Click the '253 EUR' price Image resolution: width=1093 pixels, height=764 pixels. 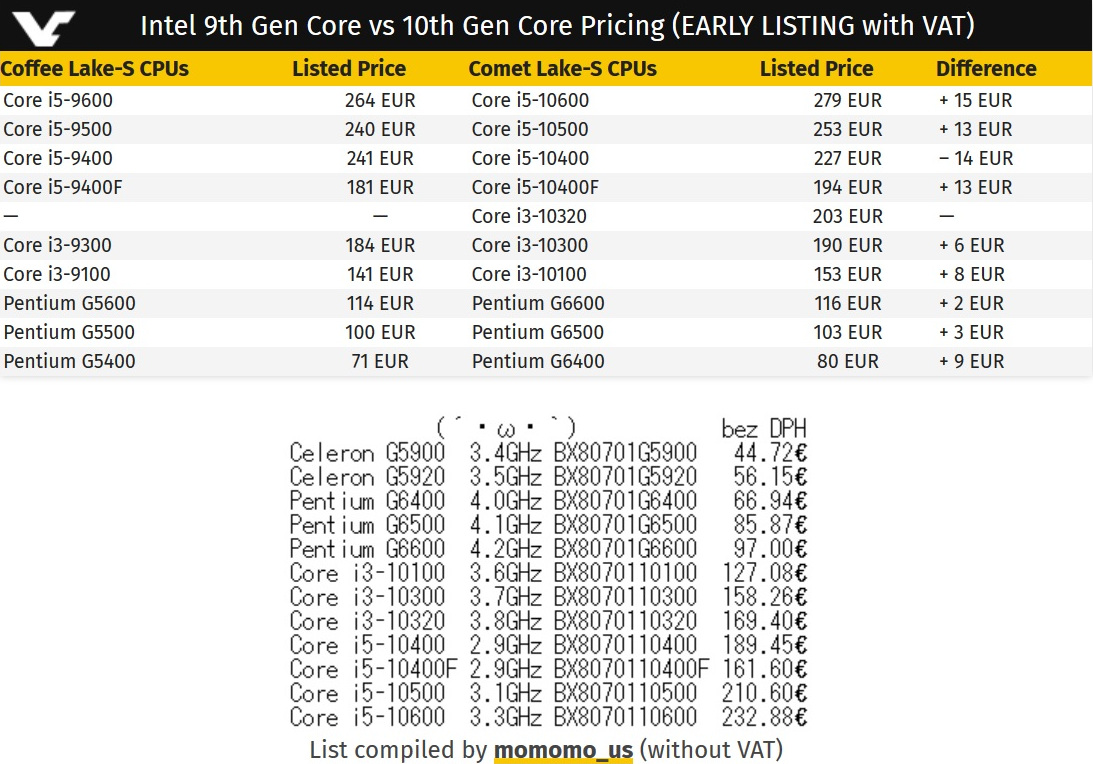click(x=848, y=130)
